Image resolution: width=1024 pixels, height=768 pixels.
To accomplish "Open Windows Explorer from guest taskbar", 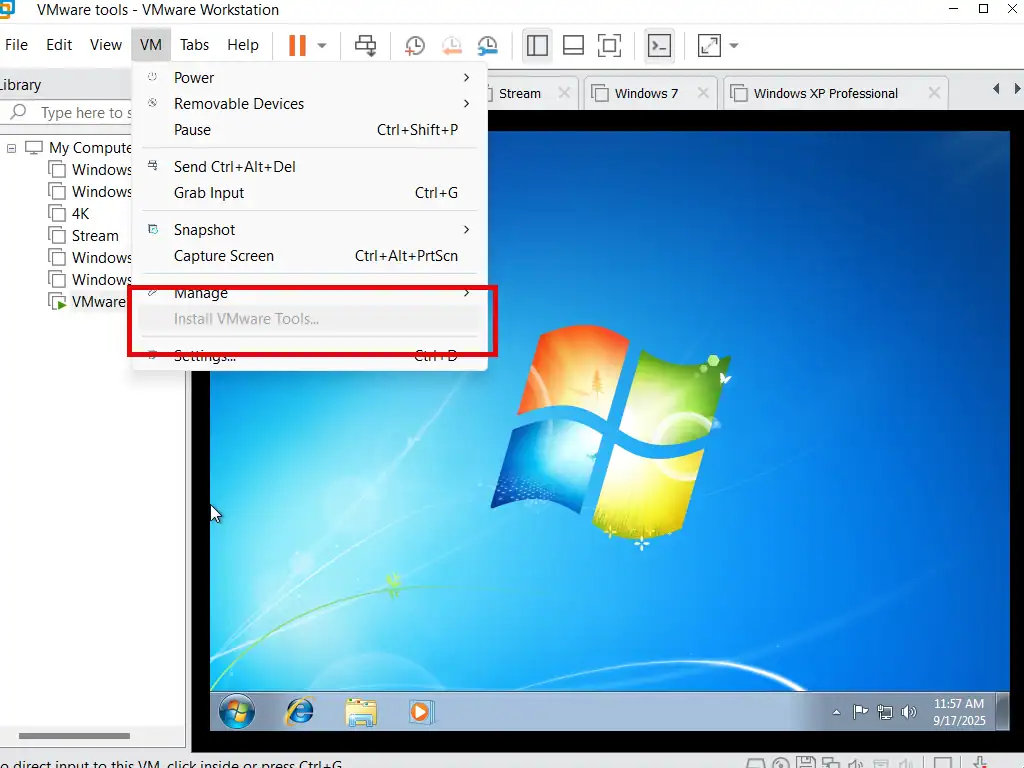I will [x=361, y=712].
